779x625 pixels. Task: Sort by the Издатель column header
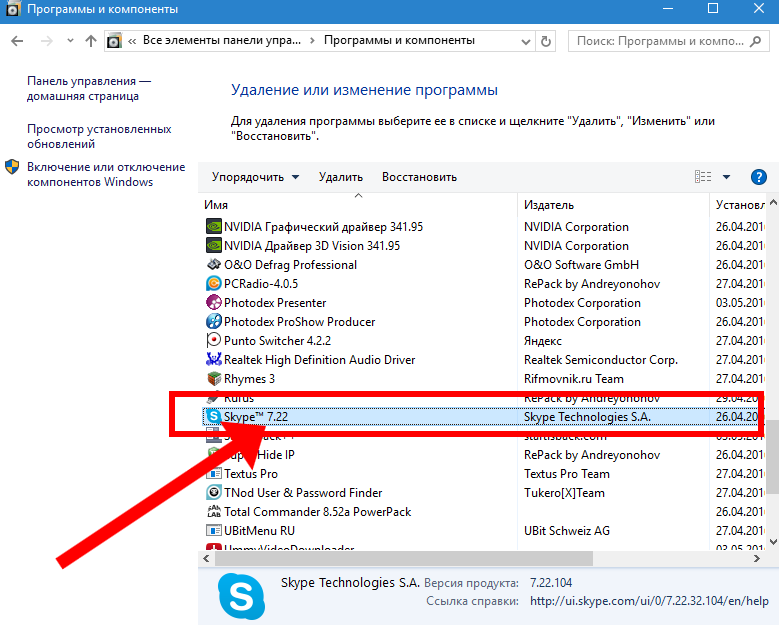[x=548, y=205]
